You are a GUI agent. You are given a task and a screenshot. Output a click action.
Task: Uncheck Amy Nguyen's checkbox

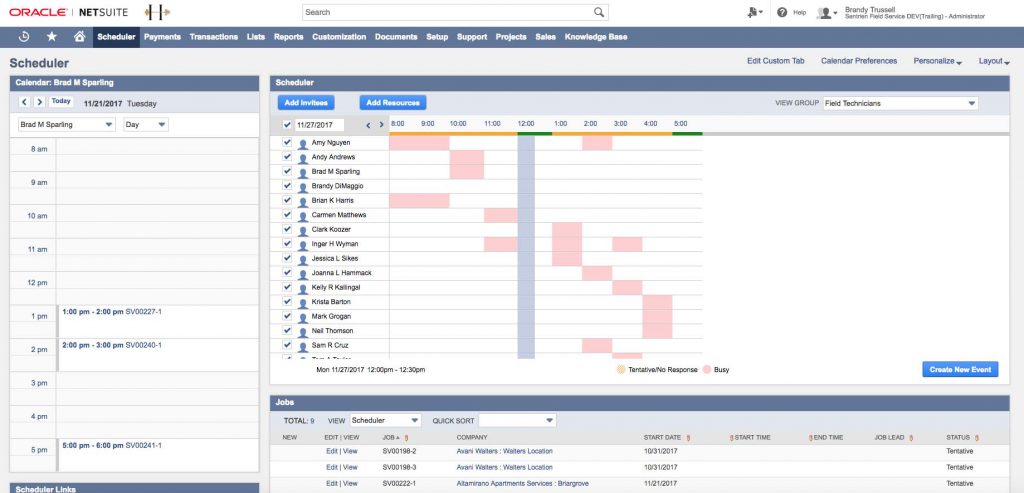[x=287, y=142]
